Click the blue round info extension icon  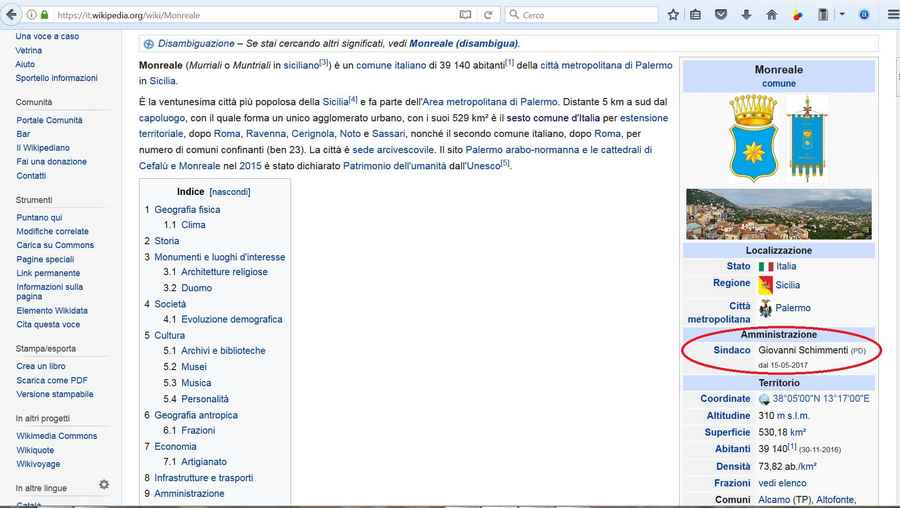[864, 15]
